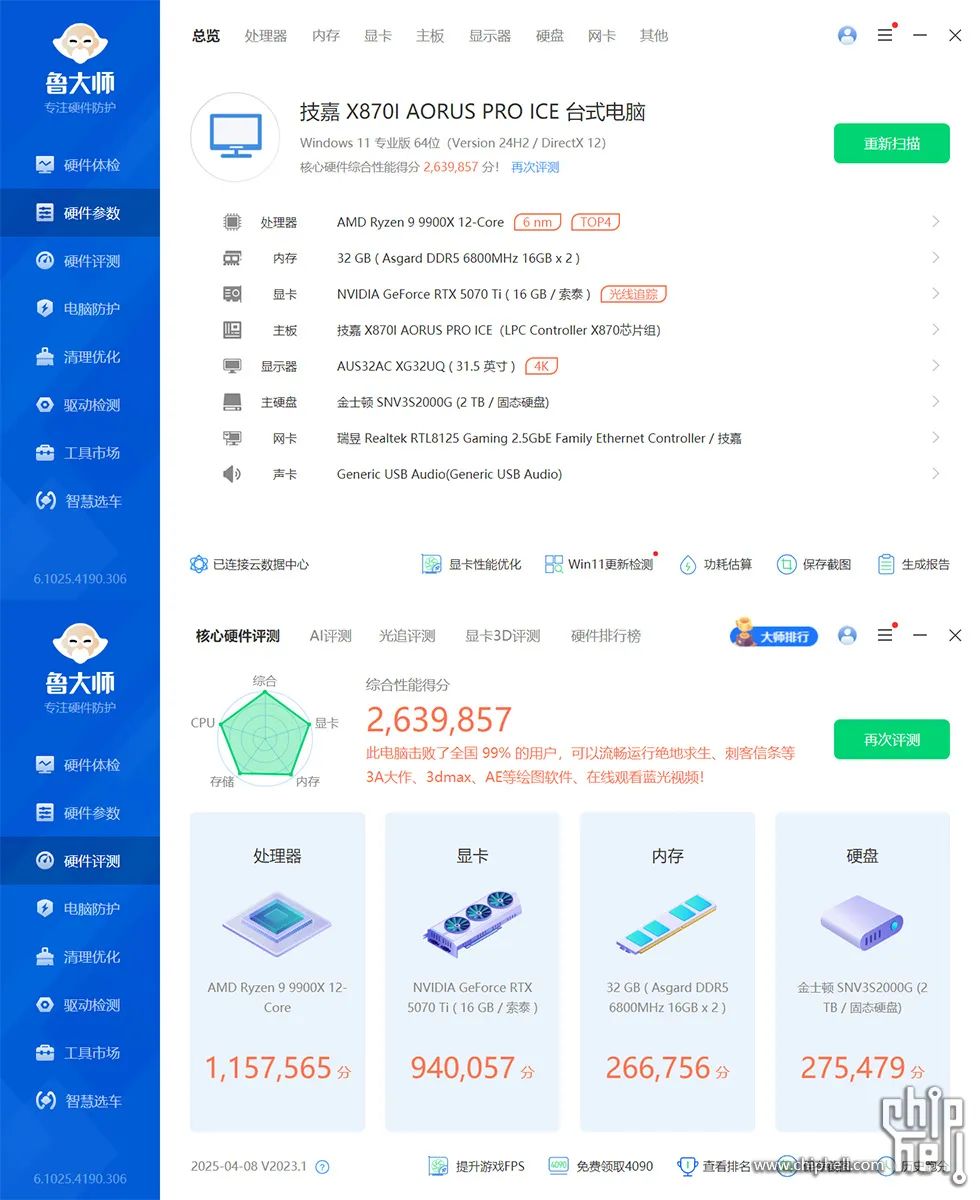
Task: Open hamburger menu in overview window
Action: 885,35
